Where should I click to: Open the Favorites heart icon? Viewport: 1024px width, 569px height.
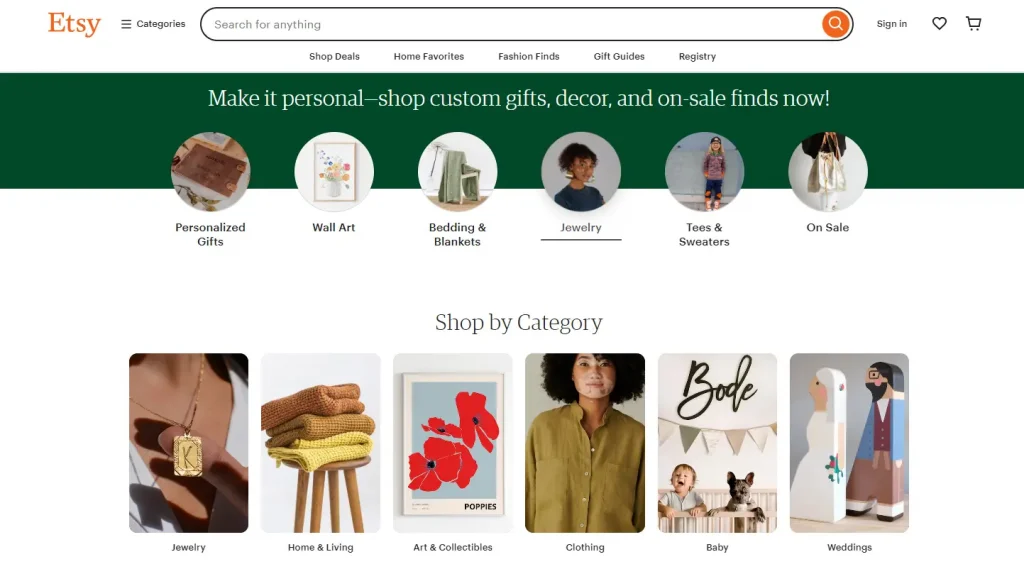coord(939,24)
